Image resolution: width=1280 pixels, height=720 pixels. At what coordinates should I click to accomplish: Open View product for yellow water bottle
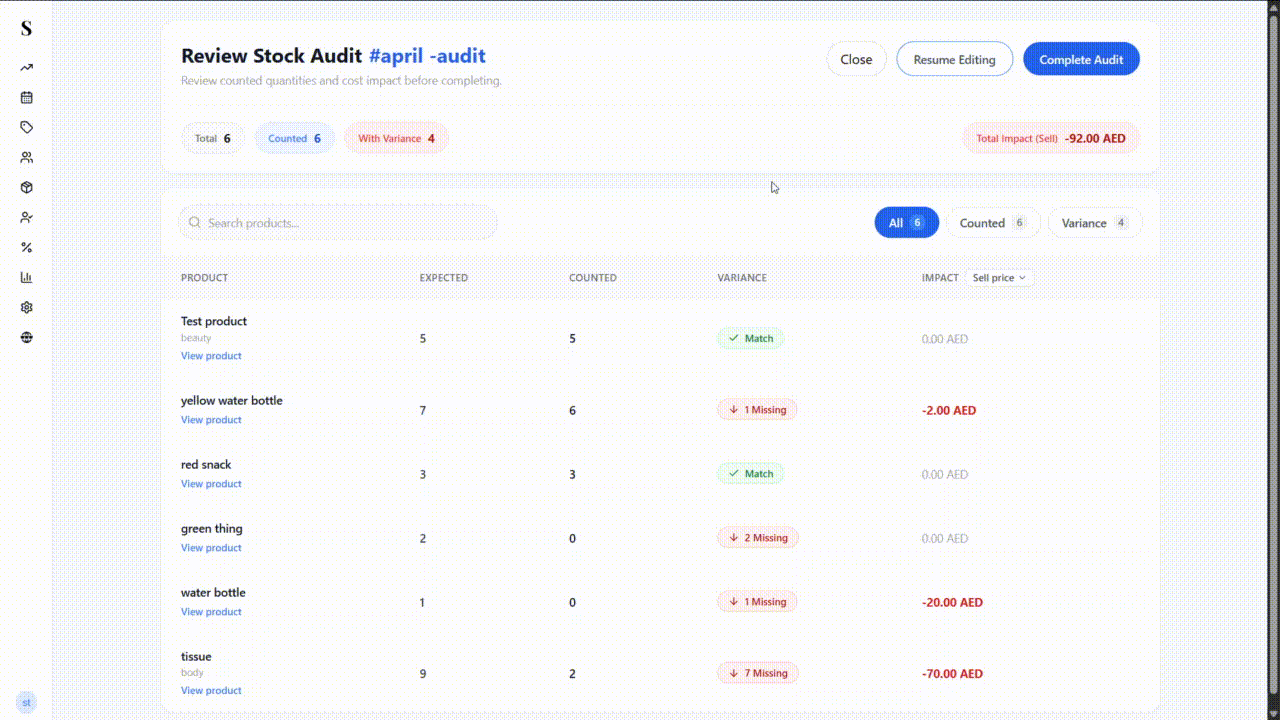coord(211,419)
